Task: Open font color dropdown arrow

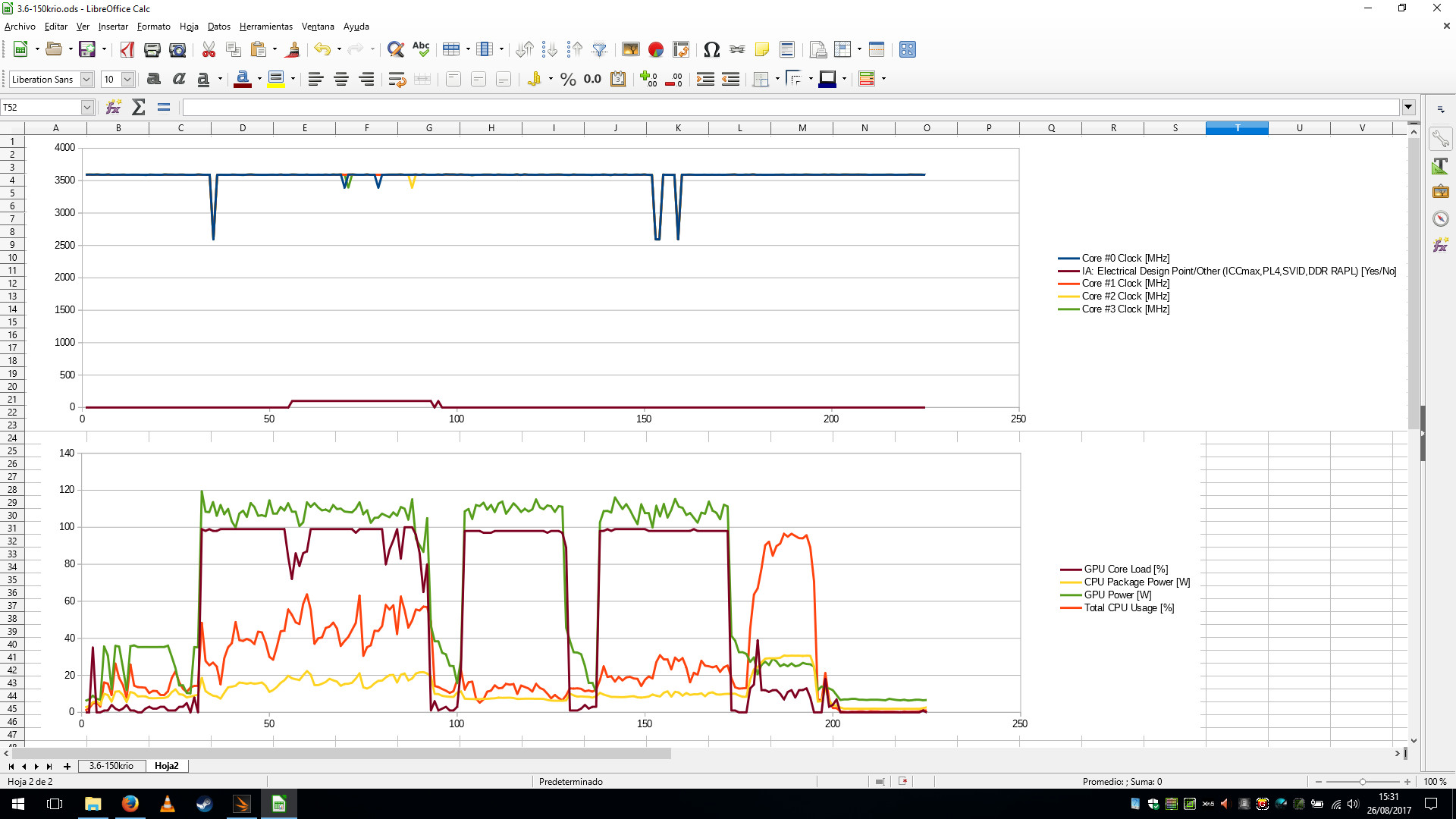Action: [x=259, y=79]
